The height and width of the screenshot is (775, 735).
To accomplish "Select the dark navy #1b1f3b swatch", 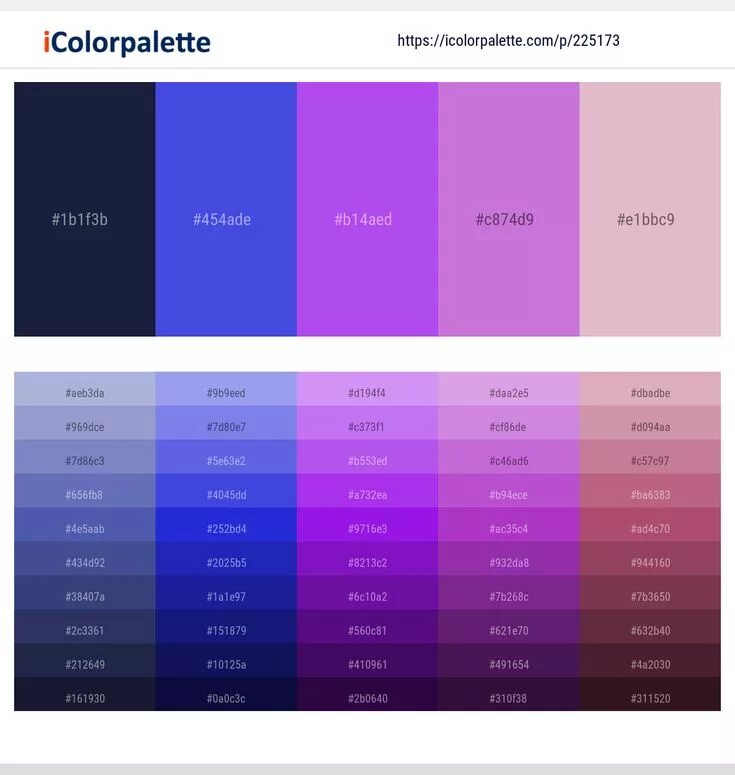I will click(85, 209).
